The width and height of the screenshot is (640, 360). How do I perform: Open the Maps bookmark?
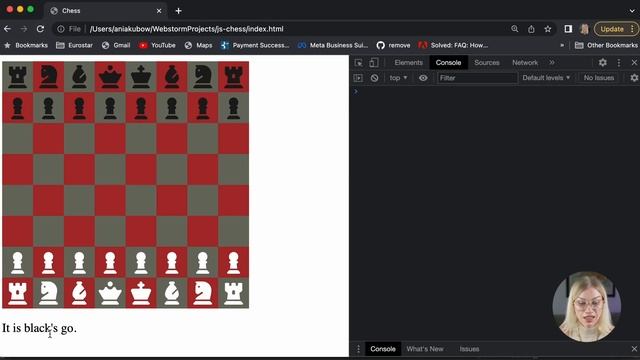pyautogui.click(x=198, y=45)
